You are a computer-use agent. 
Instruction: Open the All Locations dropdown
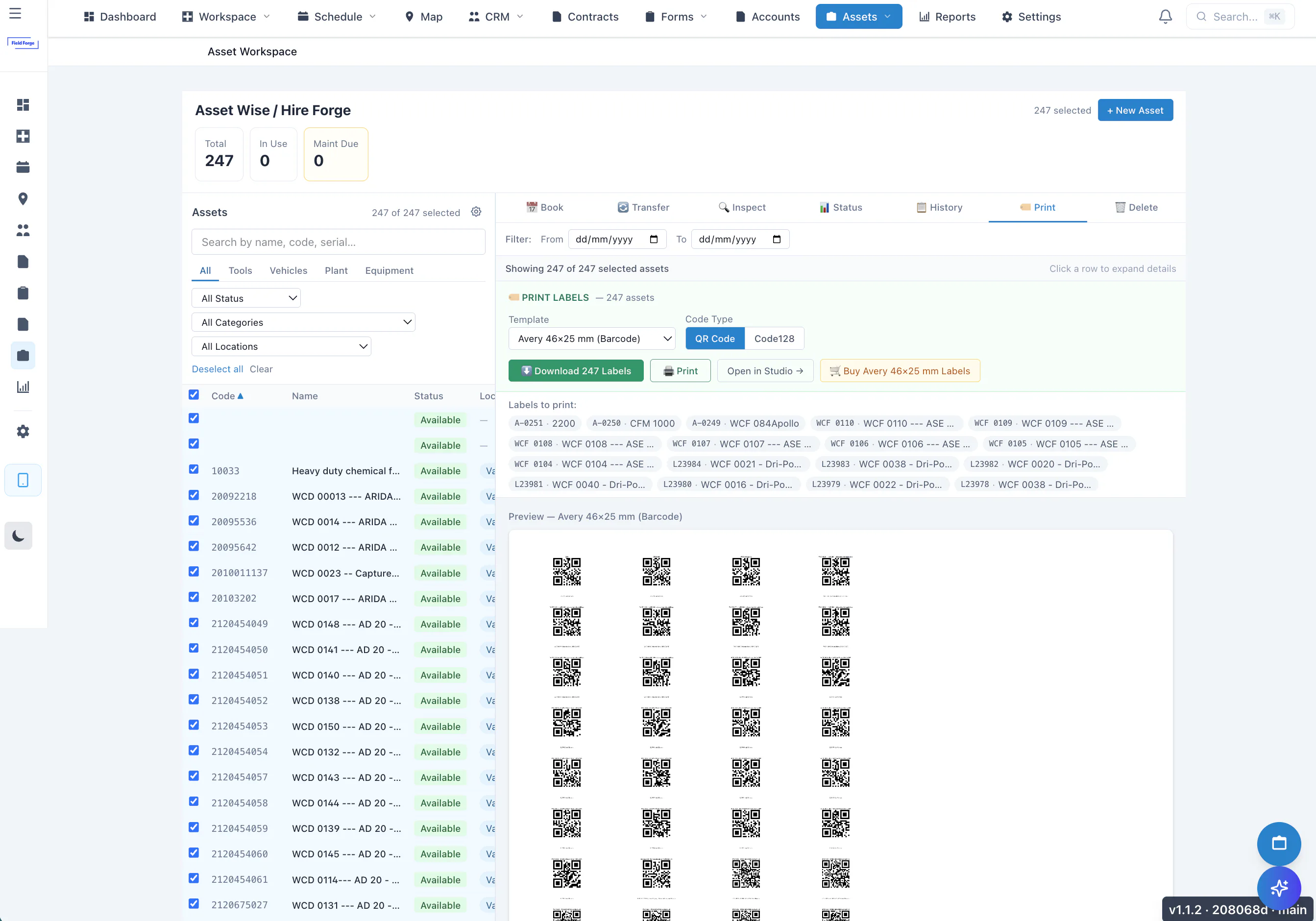[281, 347]
